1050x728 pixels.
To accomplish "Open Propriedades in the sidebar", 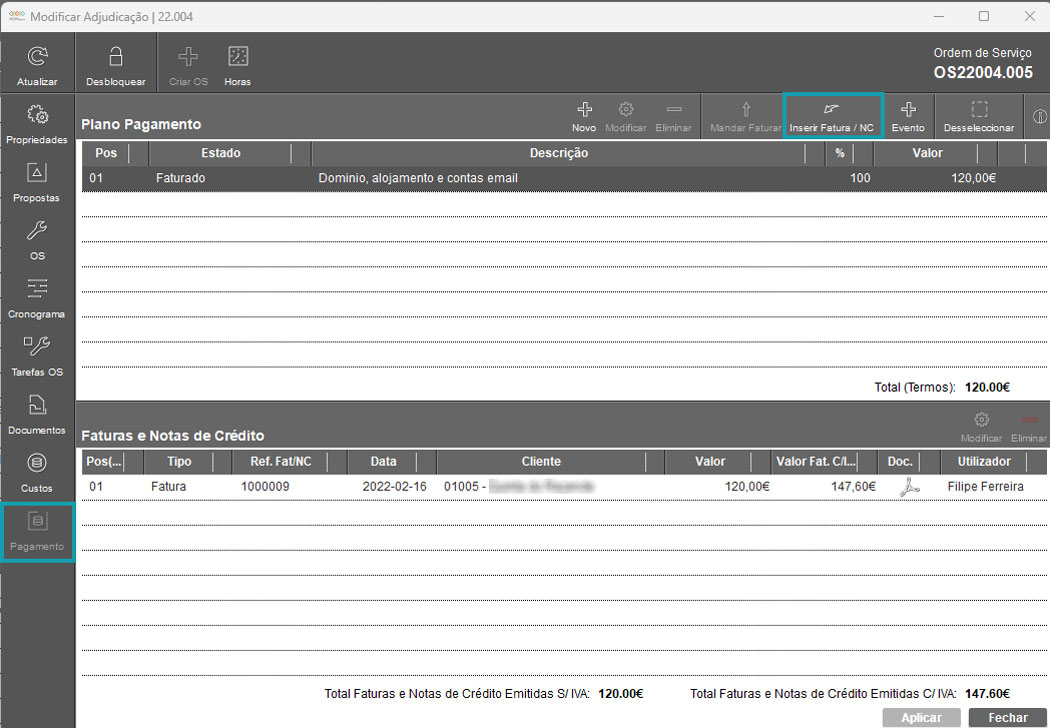I will [37, 125].
